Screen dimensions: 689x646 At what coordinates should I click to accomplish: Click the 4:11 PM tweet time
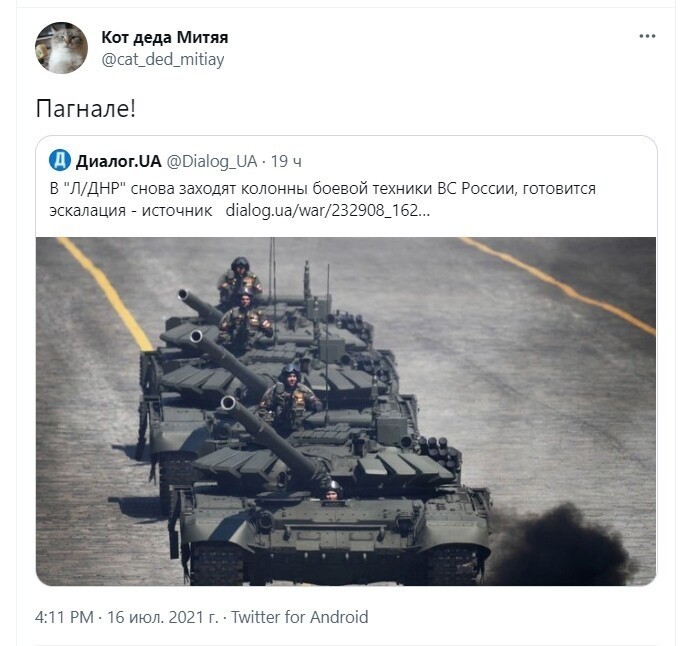coord(64,617)
